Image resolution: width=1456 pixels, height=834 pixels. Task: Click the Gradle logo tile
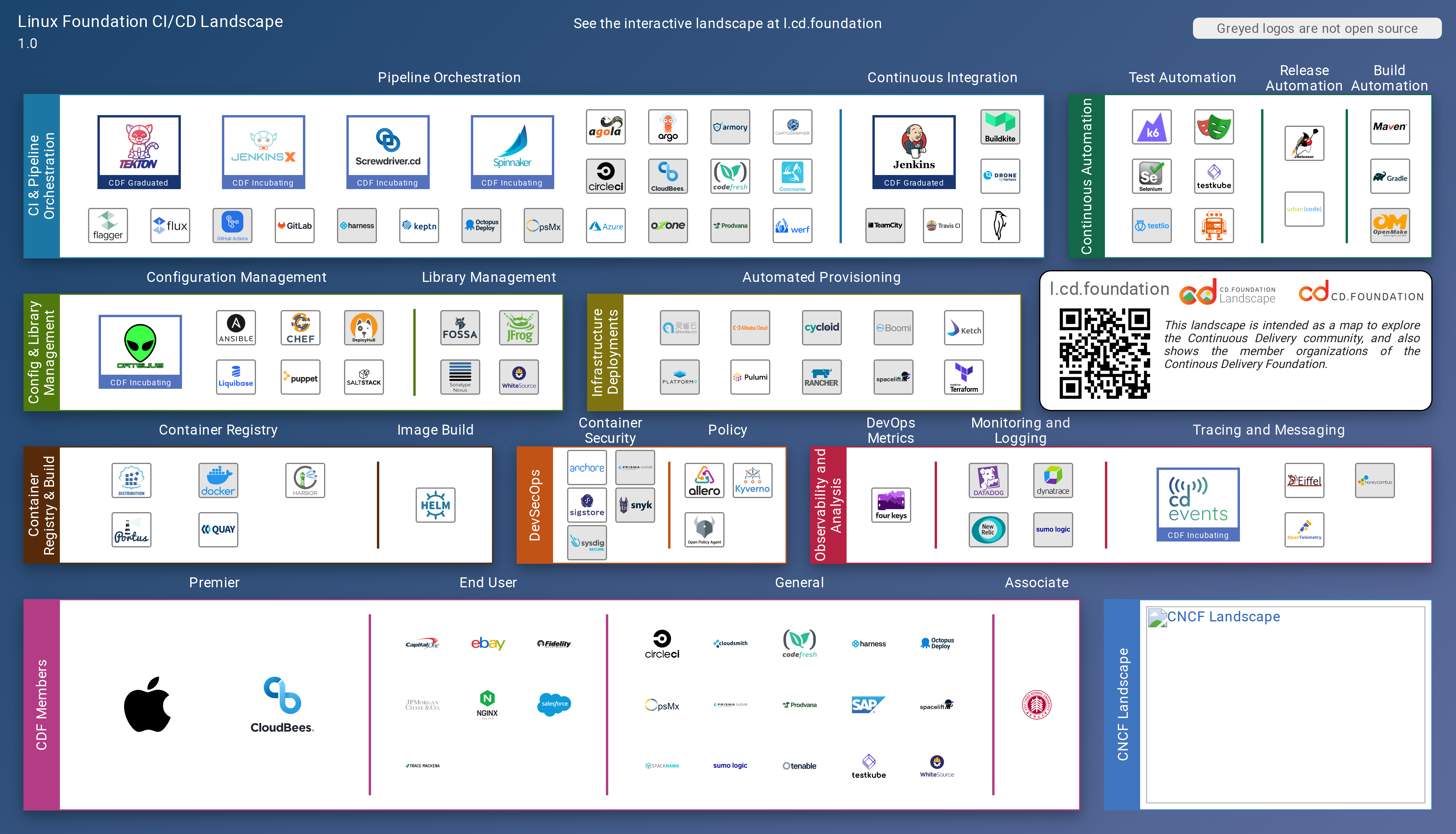1390,176
